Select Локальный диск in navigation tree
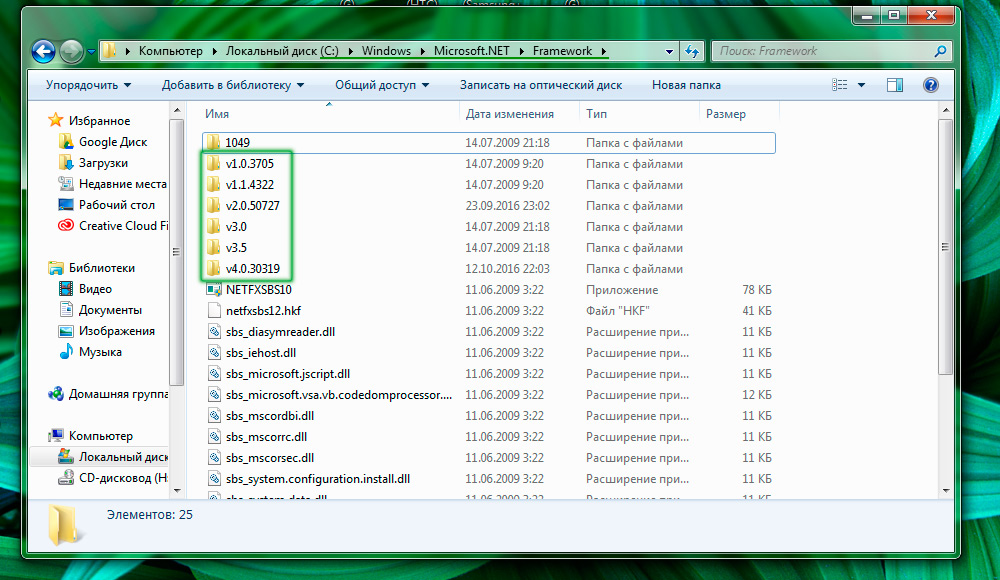Screen dimensions: 1000x580 [123, 457]
